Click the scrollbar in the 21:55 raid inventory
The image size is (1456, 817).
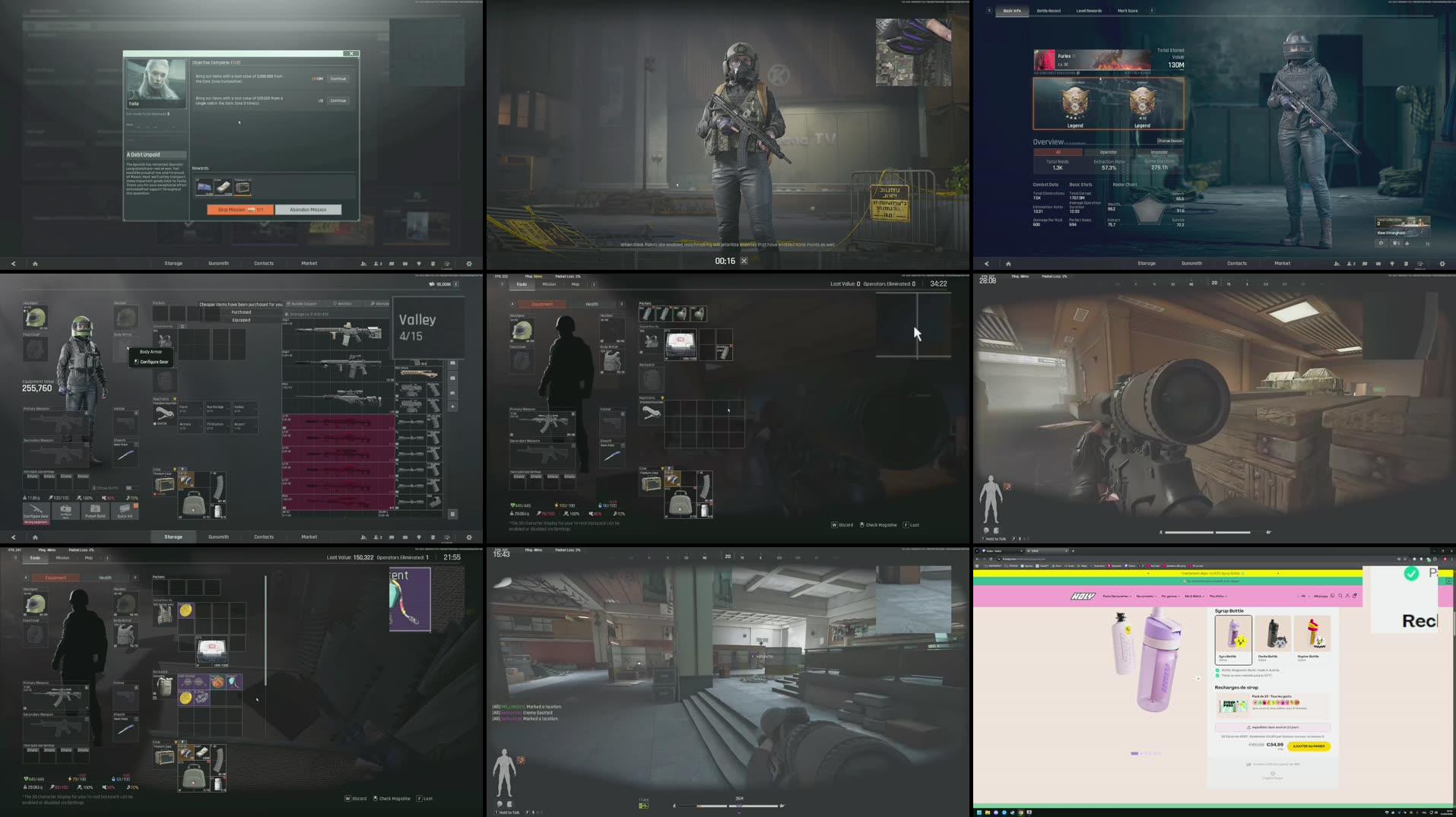pyautogui.click(x=265, y=630)
